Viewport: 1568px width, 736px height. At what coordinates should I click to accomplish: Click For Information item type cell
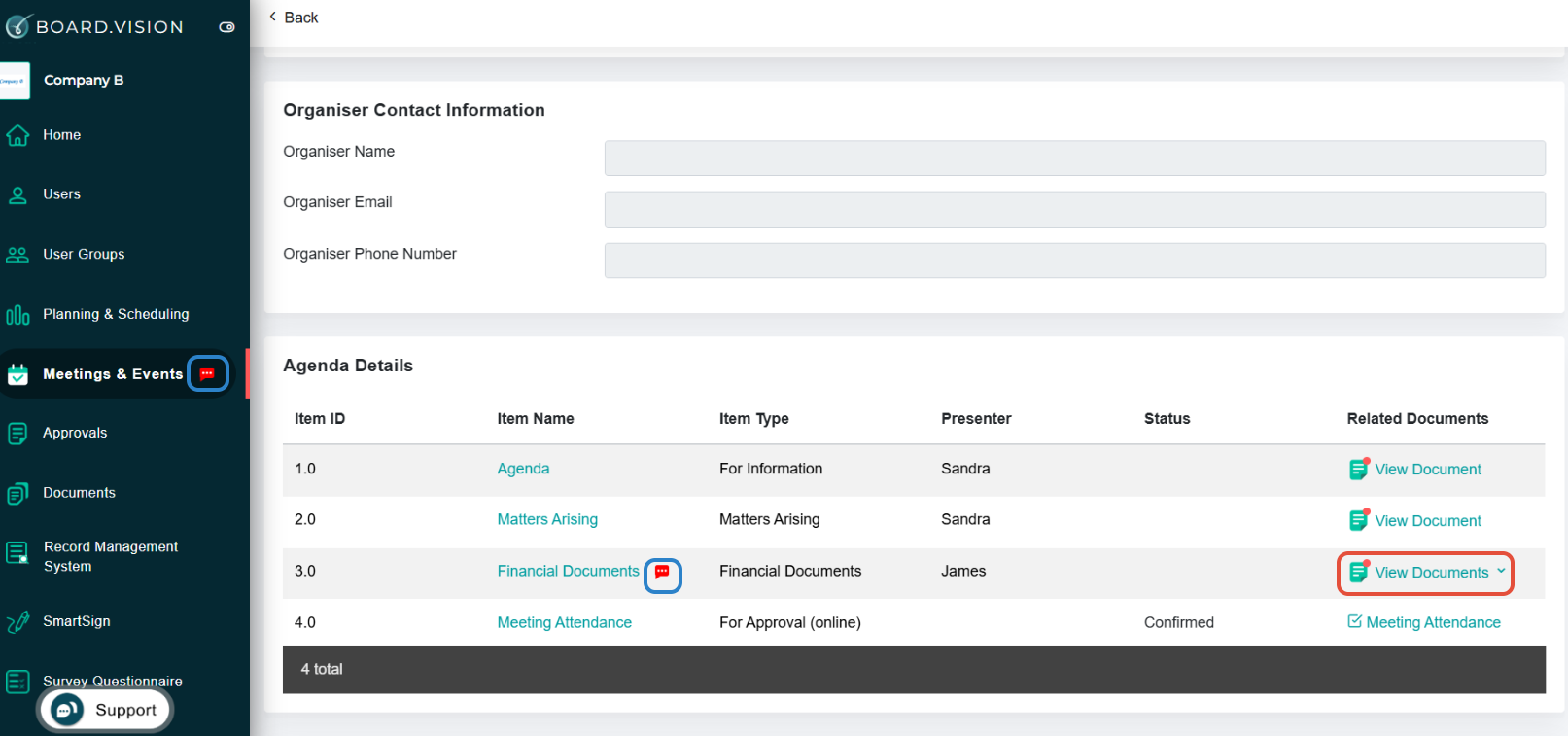pos(771,469)
